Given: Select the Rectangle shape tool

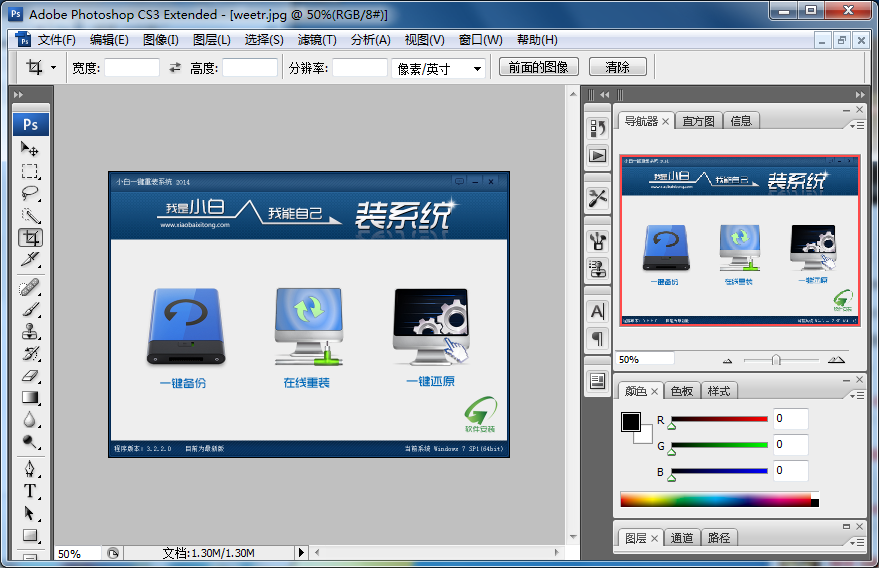Looking at the screenshot, I should click(x=30, y=535).
